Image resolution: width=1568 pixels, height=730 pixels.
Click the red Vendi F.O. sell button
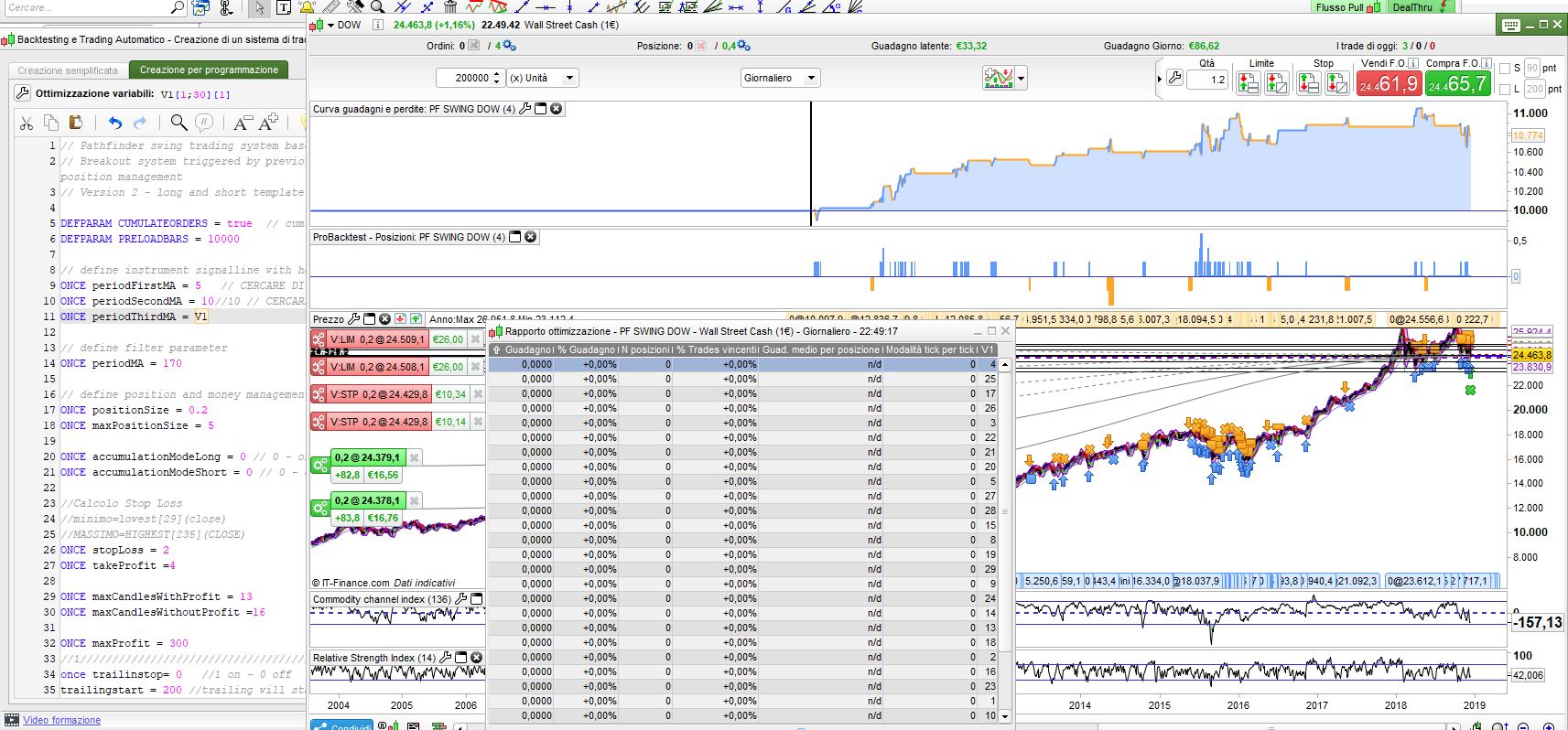tap(1389, 84)
